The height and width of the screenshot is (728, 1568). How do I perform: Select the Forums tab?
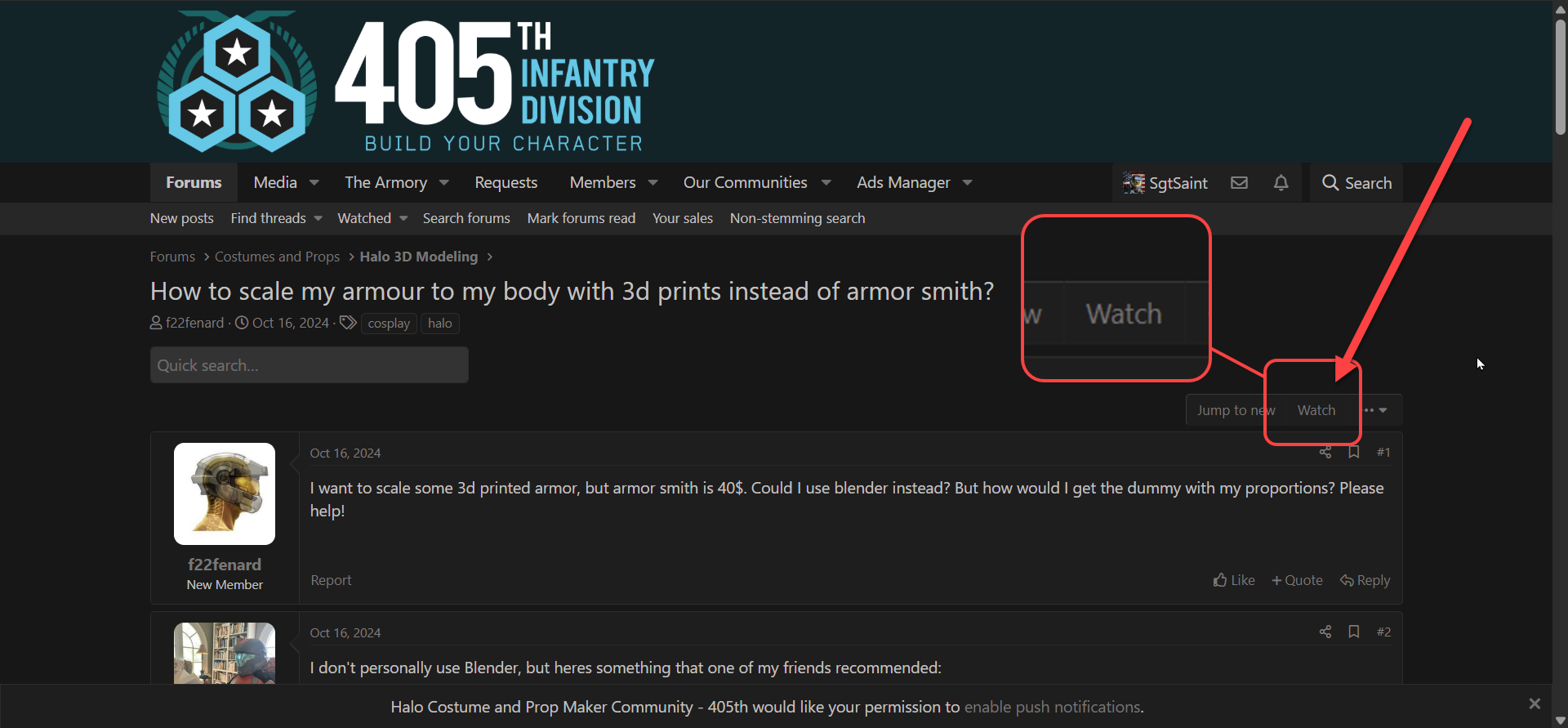coord(194,183)
